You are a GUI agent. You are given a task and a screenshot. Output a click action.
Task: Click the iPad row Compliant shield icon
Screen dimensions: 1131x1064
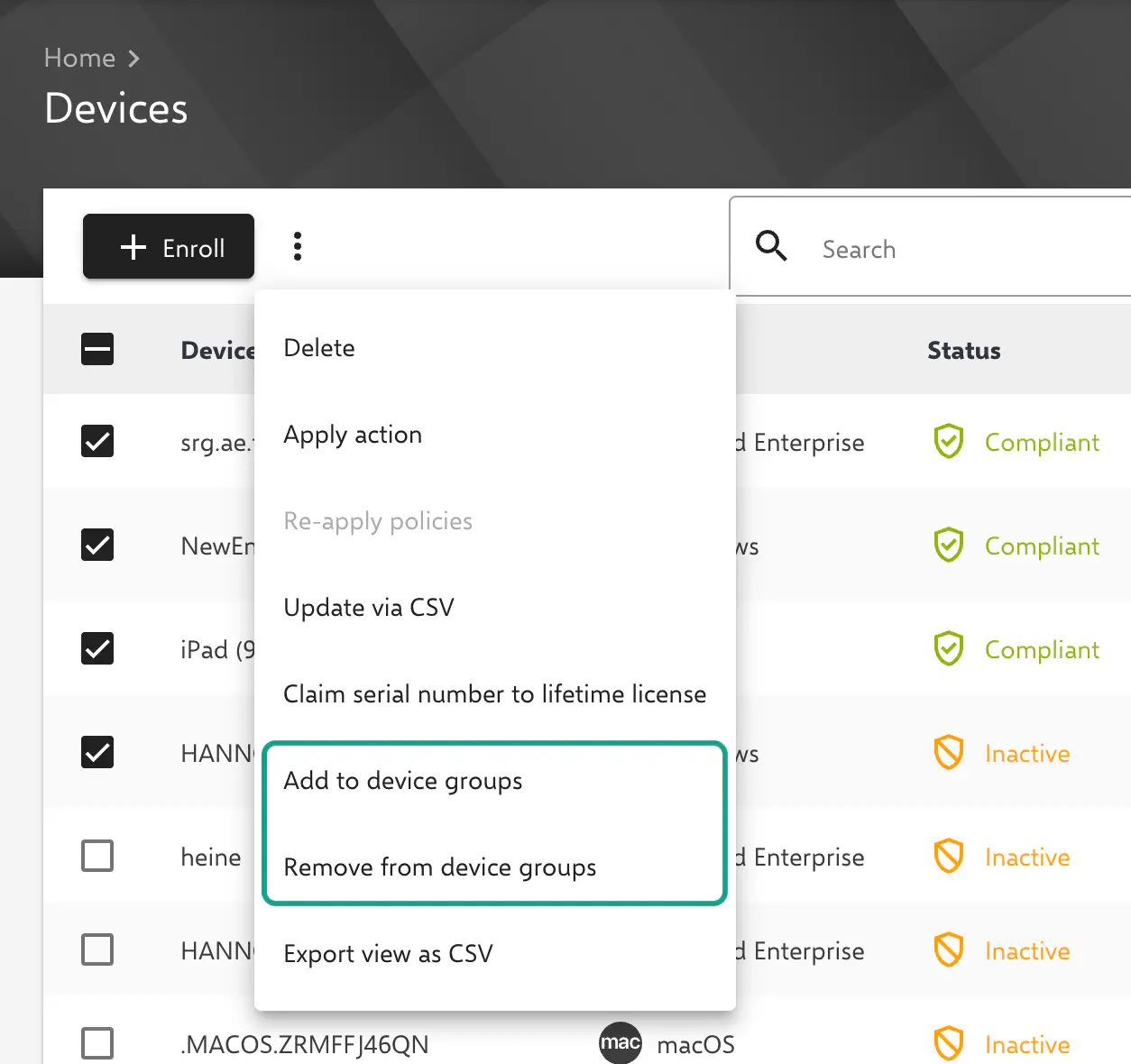(x=949, y=648)
